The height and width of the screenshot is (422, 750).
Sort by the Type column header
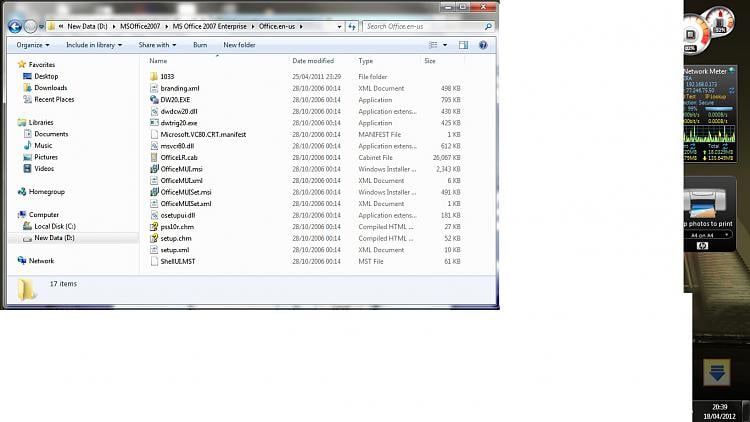coord(365,61)
